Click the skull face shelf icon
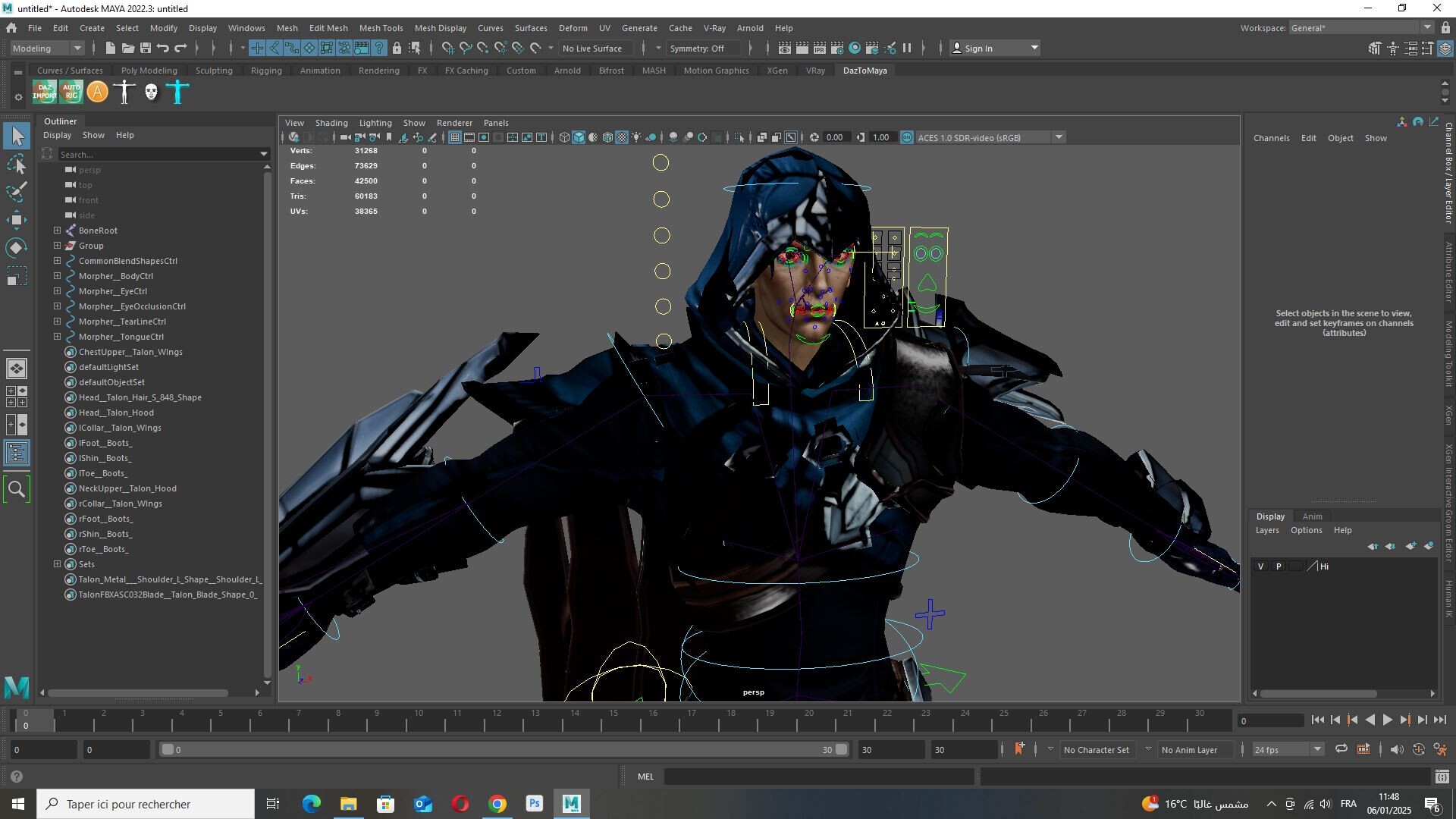 pyautogui.click(x=152, y=93)
